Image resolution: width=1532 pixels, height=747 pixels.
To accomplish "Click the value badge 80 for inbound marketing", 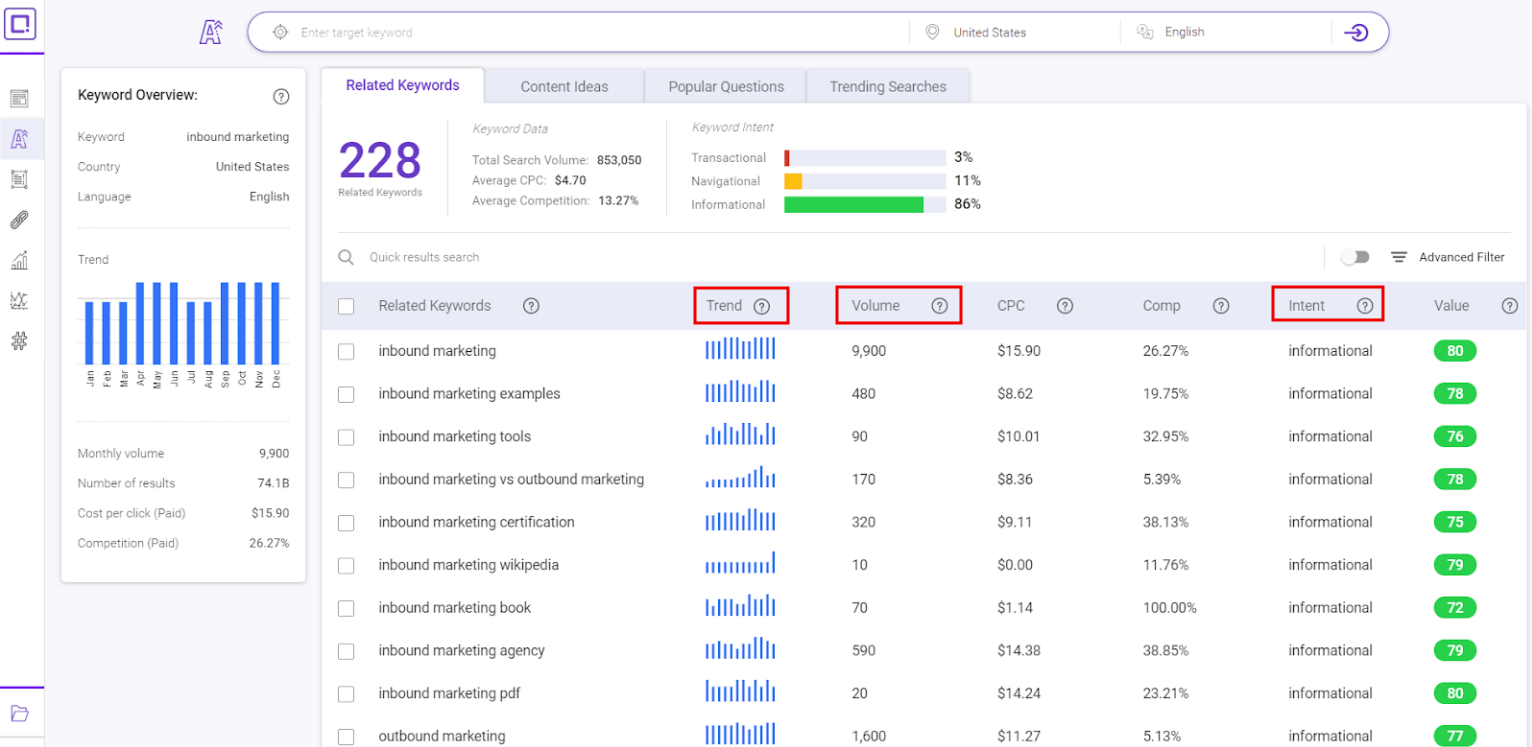I will click(1455, 351).
